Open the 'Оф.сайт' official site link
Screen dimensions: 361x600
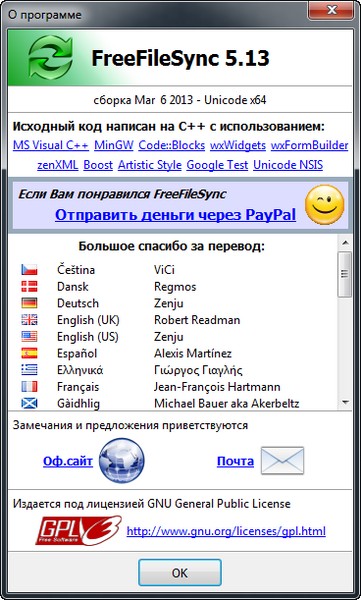click(68, 461)
